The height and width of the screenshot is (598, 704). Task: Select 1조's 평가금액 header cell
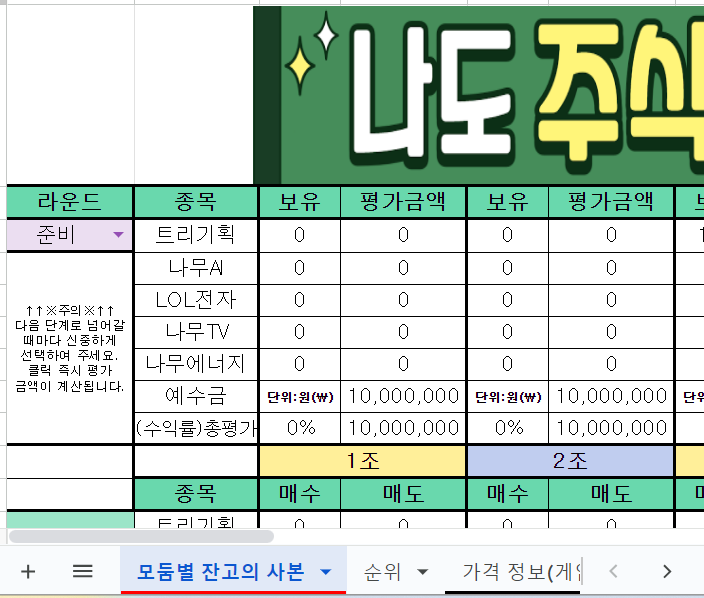point(403,202)
